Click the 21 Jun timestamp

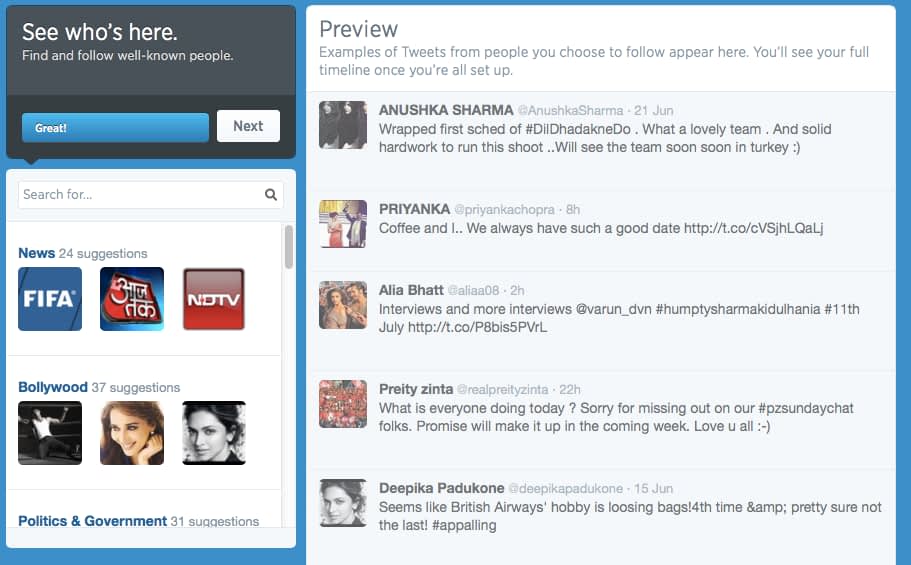tap(654, 110)
